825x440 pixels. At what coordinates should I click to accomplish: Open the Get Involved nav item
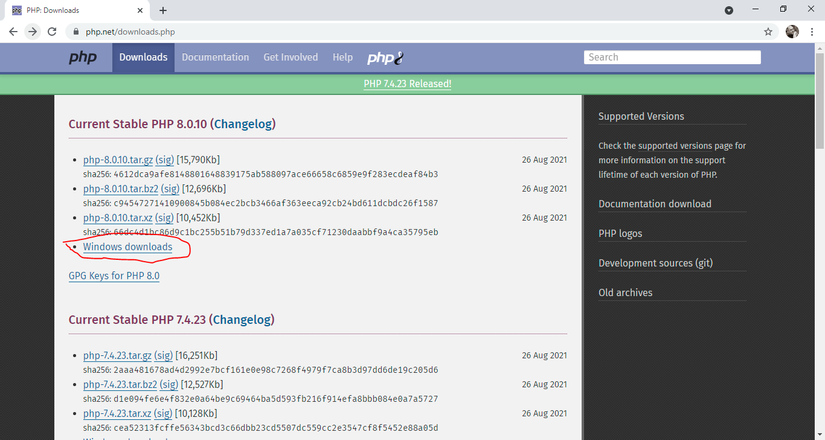[290, 57]
